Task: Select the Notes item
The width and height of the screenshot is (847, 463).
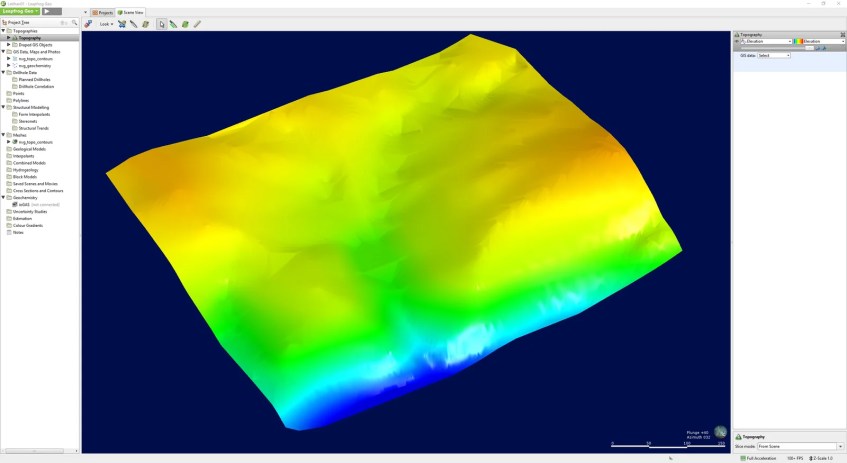Action: pos(18,232)
